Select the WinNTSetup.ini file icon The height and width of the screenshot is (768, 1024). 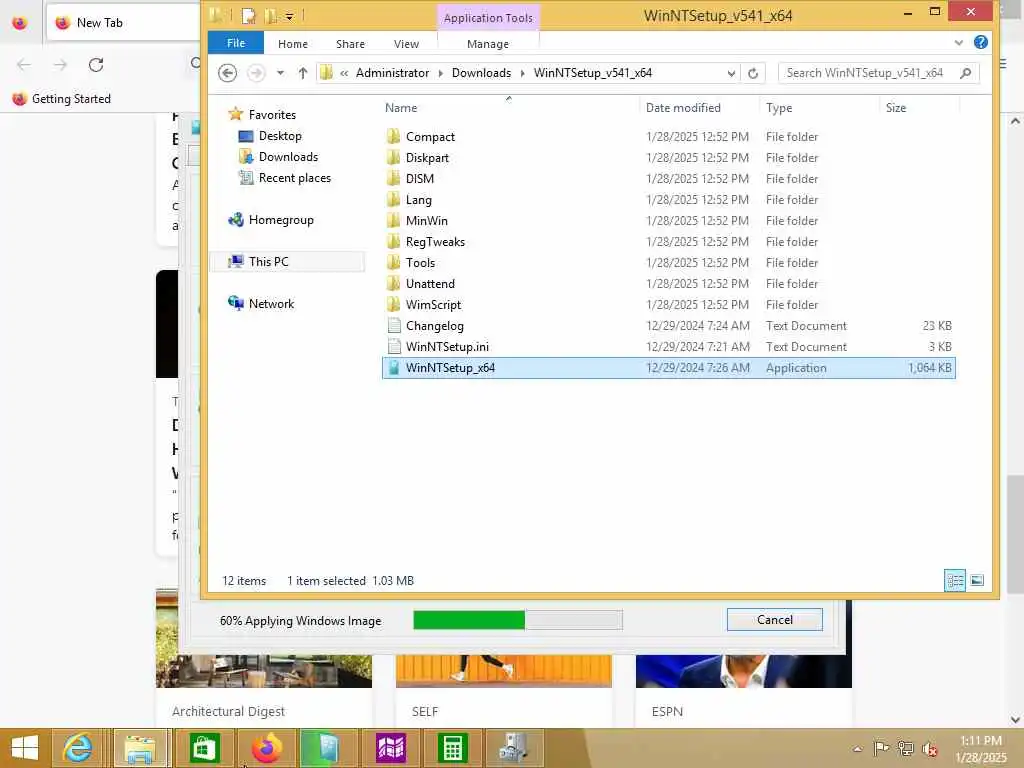[394, 346]
